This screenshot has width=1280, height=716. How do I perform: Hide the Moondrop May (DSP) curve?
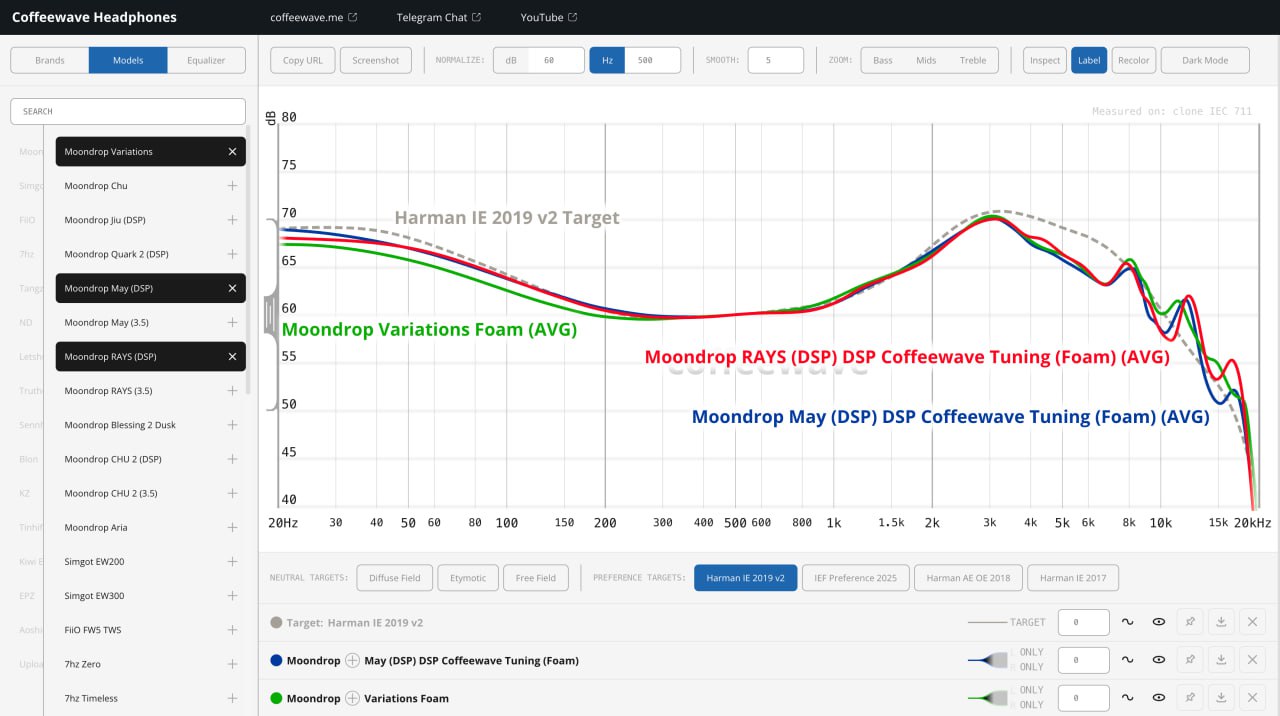1159,660
